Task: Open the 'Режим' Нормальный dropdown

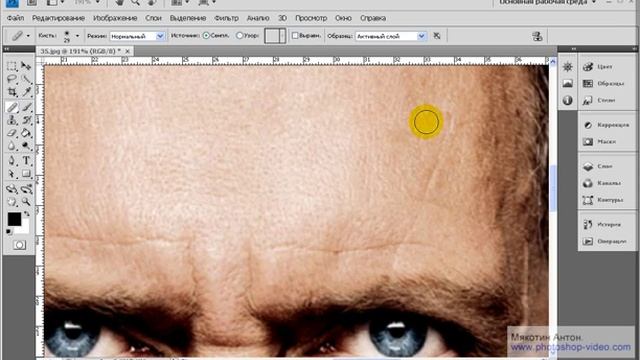Action: coord(137,36)
